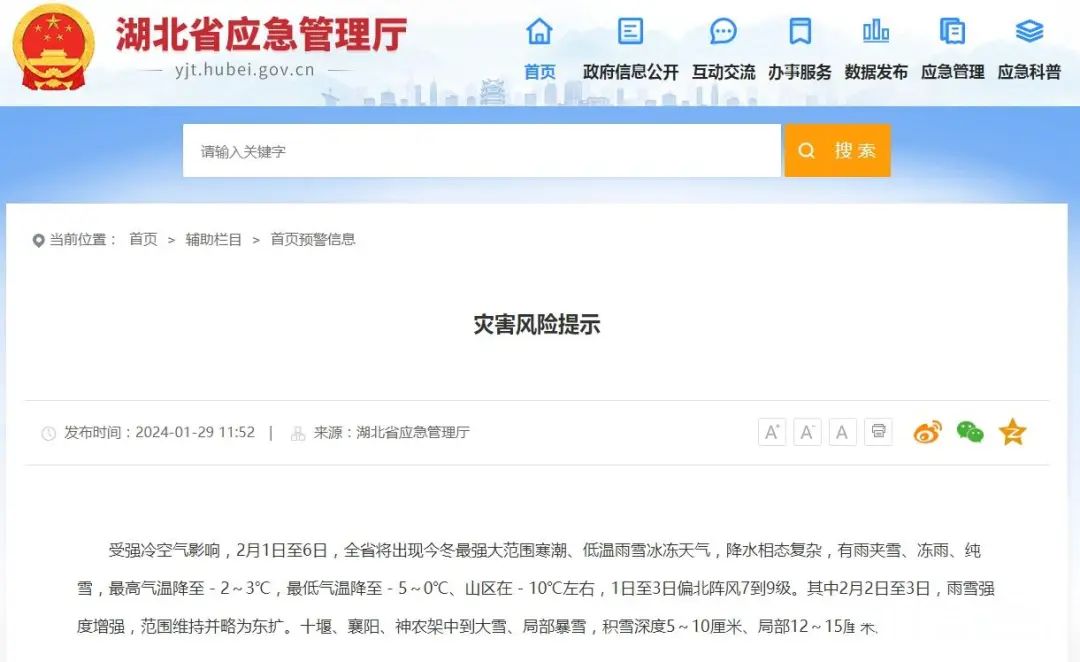Click the yellow star favorite icon
Viewport: 1080px width, 662px height.
click(x=1012, y=432)
